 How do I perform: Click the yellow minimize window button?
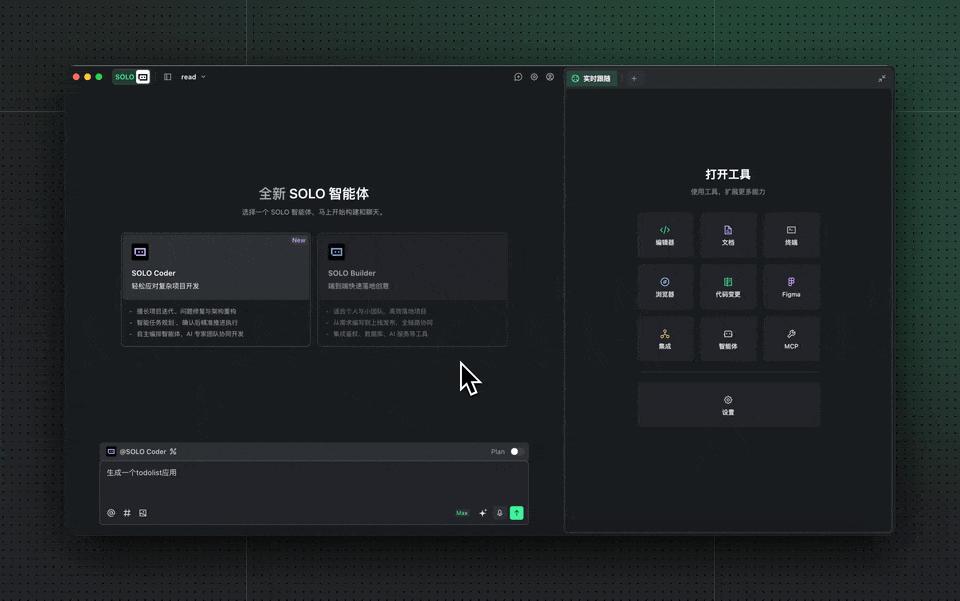click(x=88, y=77)
